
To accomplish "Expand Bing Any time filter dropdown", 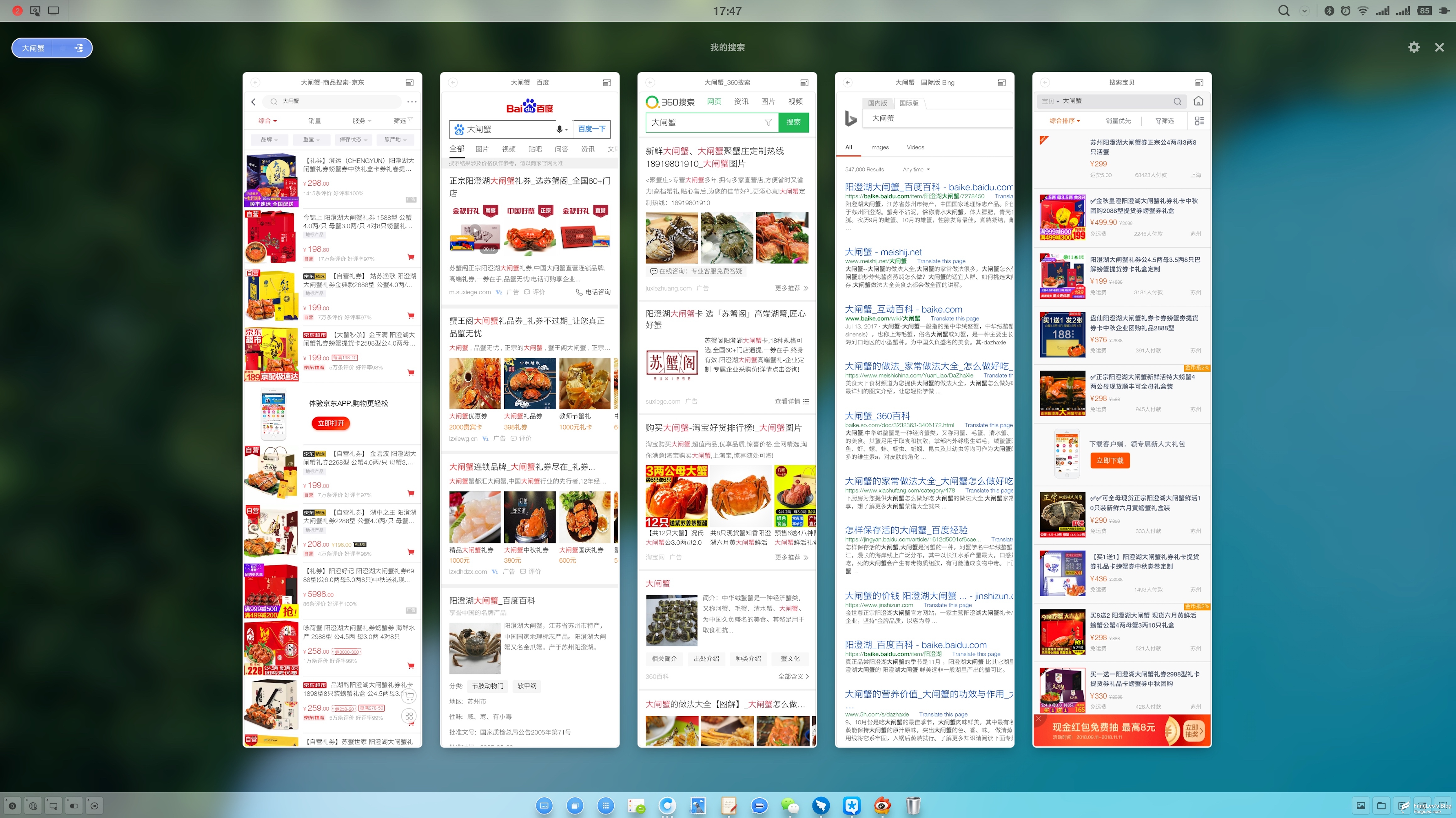I will [916, 170].
